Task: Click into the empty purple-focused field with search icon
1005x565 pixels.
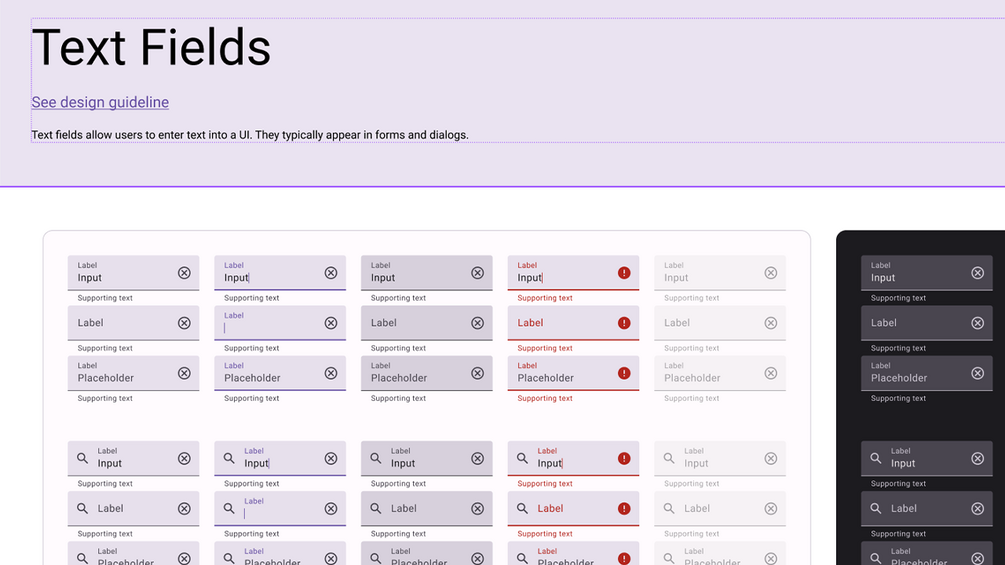Action: pos(280,510)
